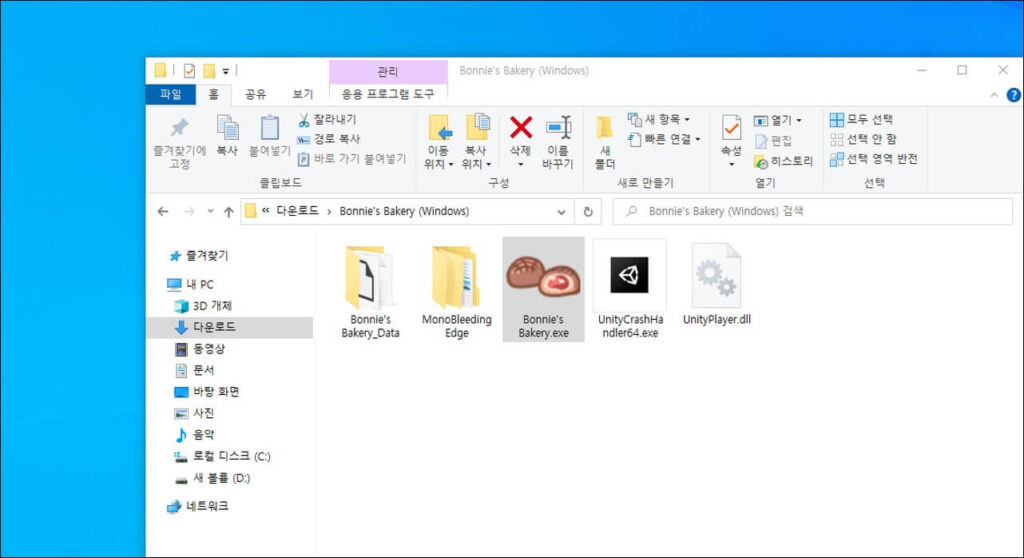1024x558 pixels.
Task: Select UnityCrashHandler64.exe file
Action: [630, 291]
